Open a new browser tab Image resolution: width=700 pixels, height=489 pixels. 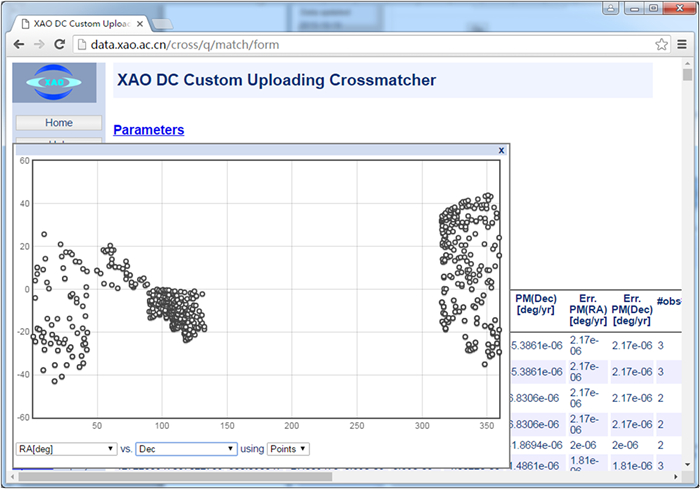click(165, 21)
